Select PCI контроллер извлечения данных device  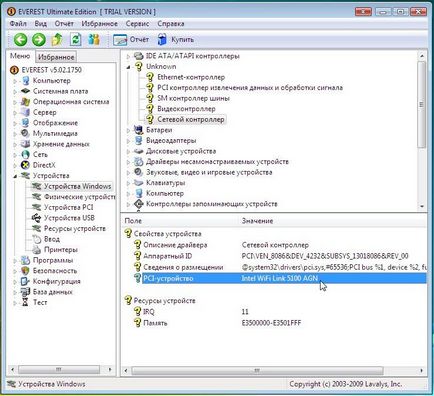point(250,88)
